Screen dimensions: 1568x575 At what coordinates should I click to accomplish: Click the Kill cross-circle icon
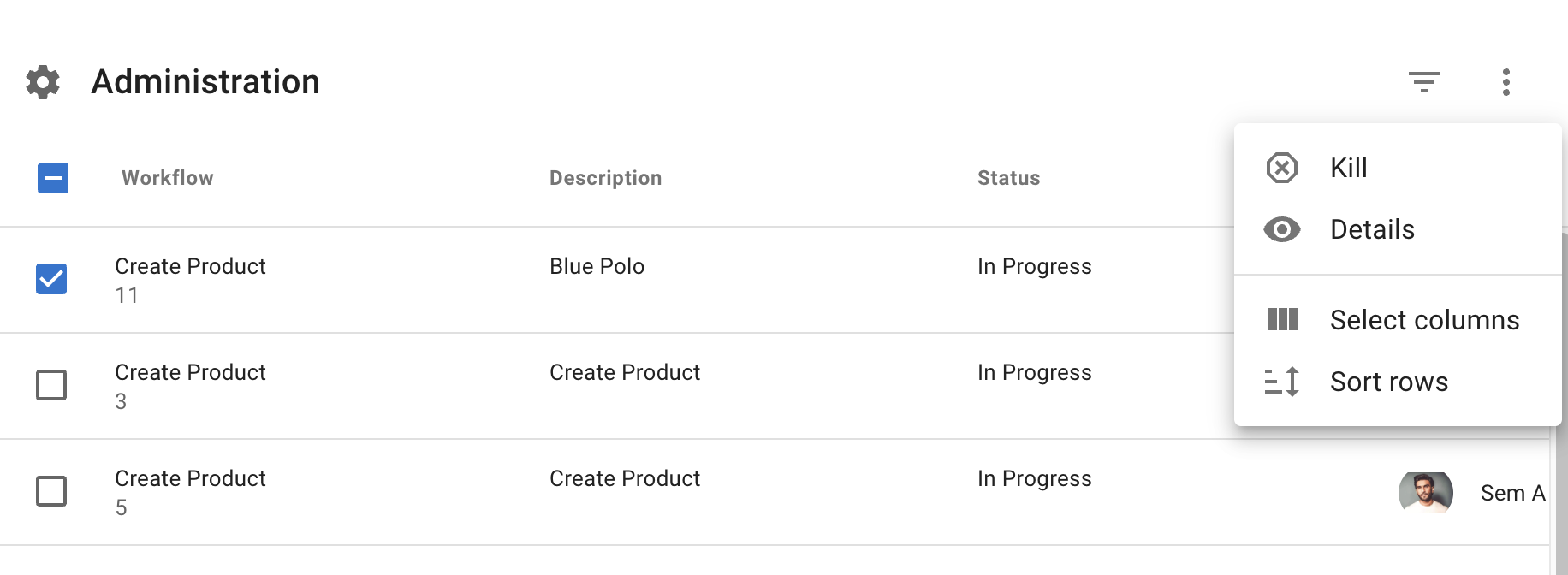[1281, 168]
